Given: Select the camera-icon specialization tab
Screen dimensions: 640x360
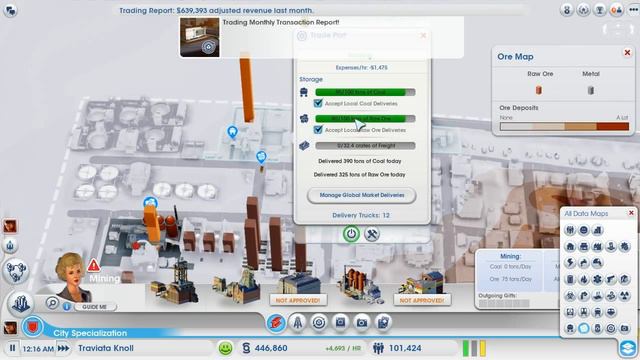Looking at the screenshot, I should (x=361, y=322).
